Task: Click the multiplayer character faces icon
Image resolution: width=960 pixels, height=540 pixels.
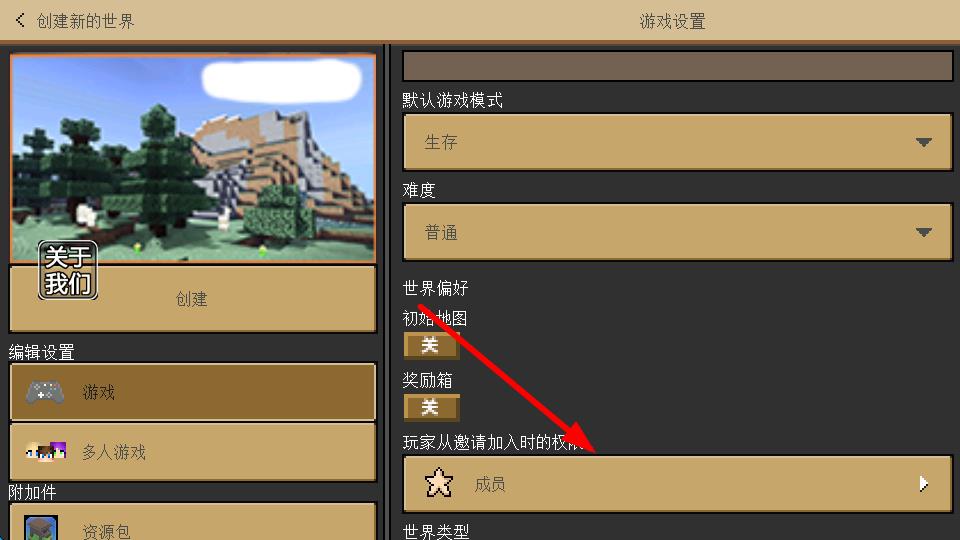Action: tap(46, 452)
